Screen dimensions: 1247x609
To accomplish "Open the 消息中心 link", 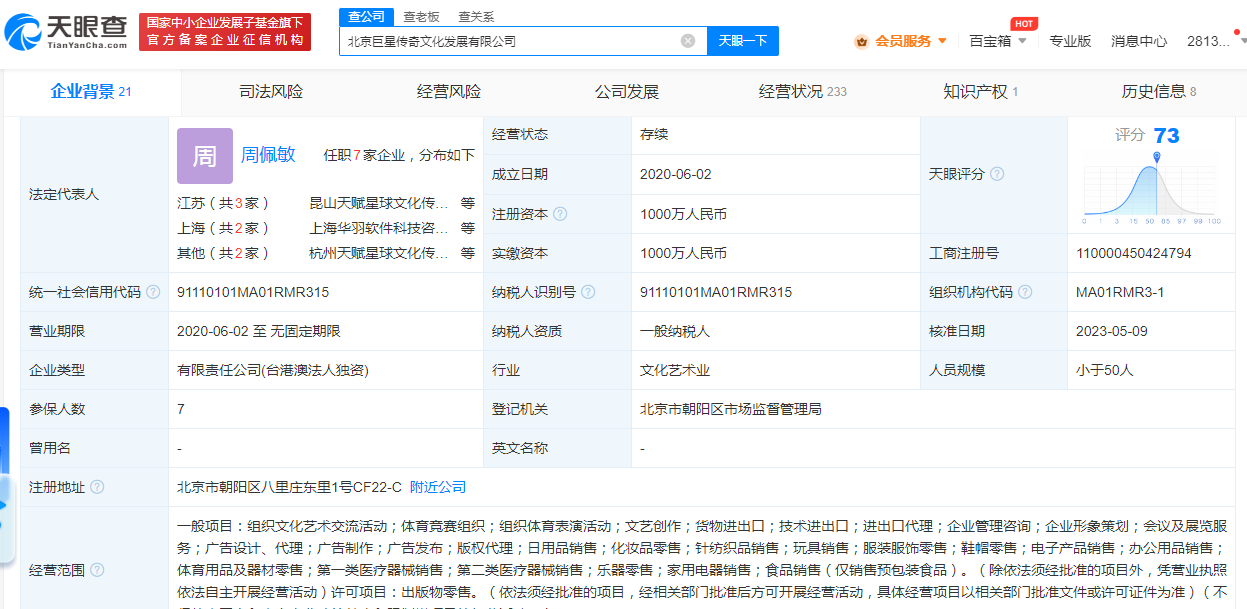I will coord(1139,41).
